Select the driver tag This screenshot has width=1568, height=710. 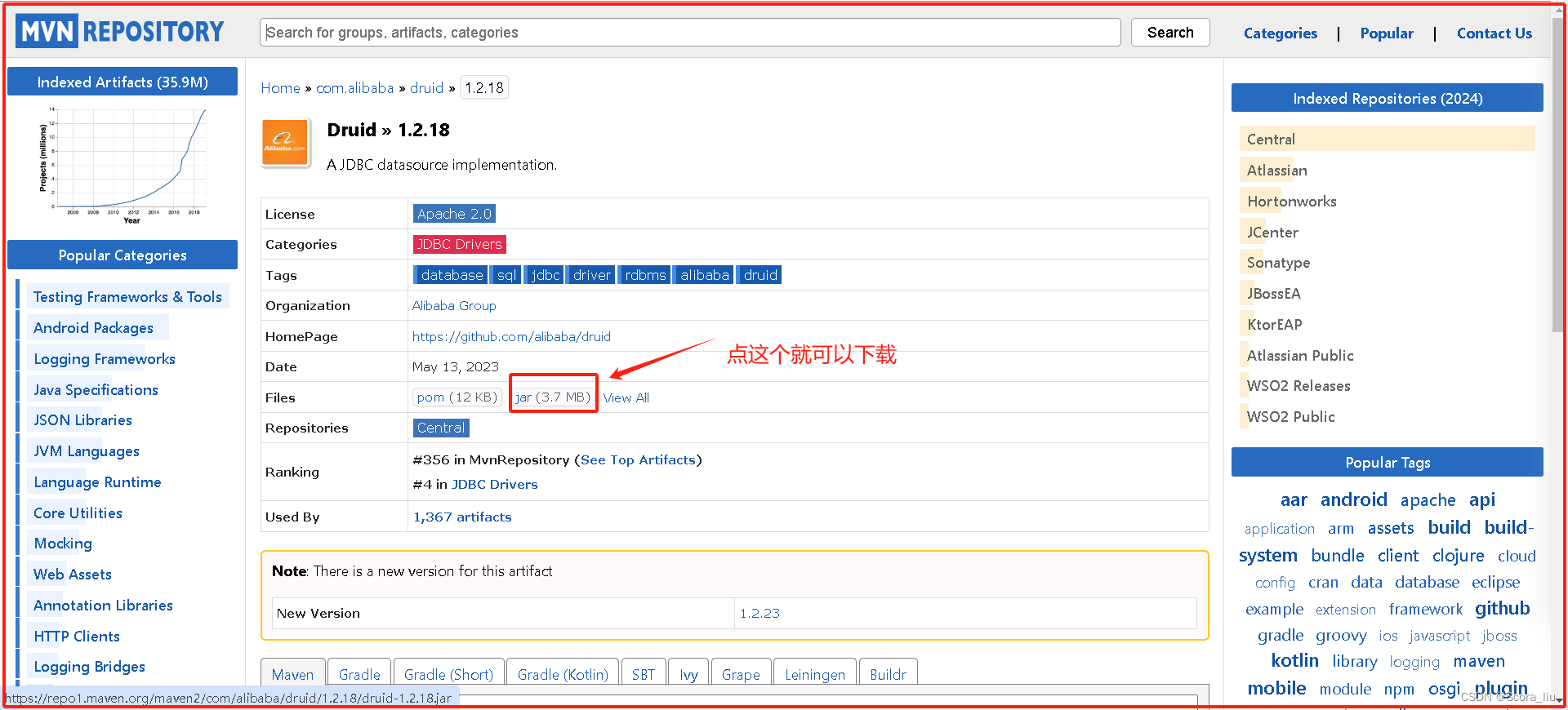pos(590,275)
